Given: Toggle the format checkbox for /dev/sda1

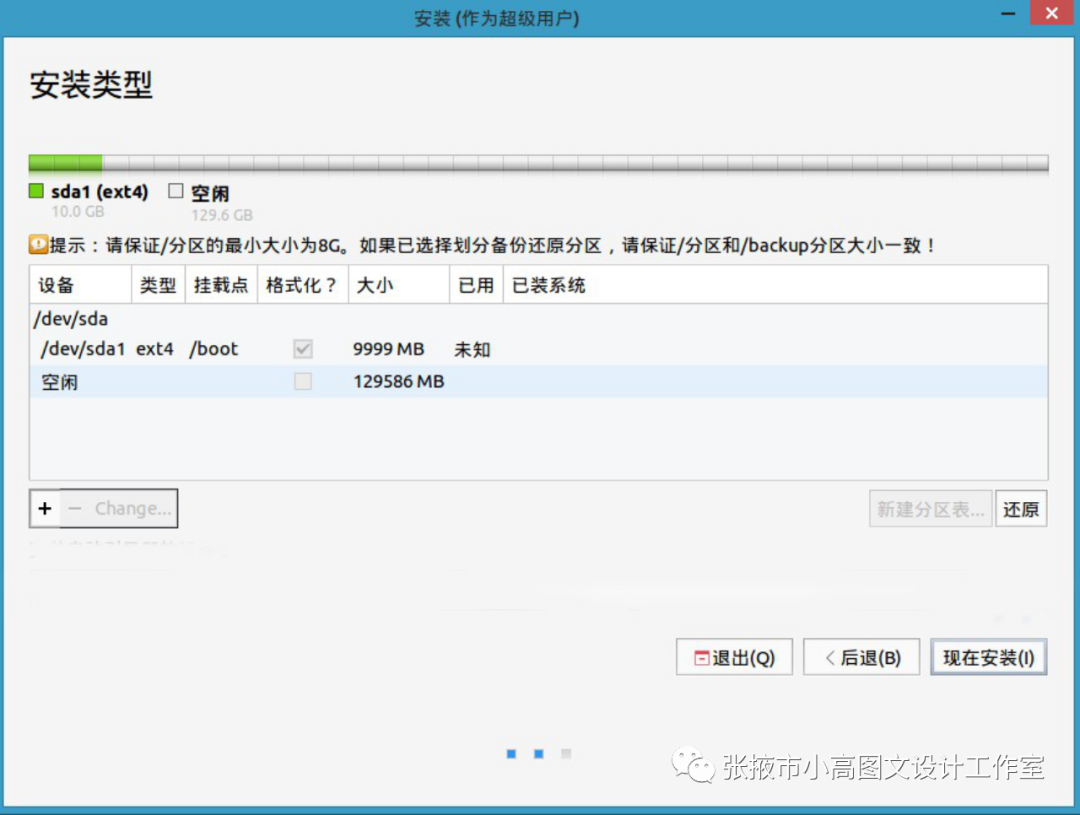Looking at the screenshot, I should point(302,349).
